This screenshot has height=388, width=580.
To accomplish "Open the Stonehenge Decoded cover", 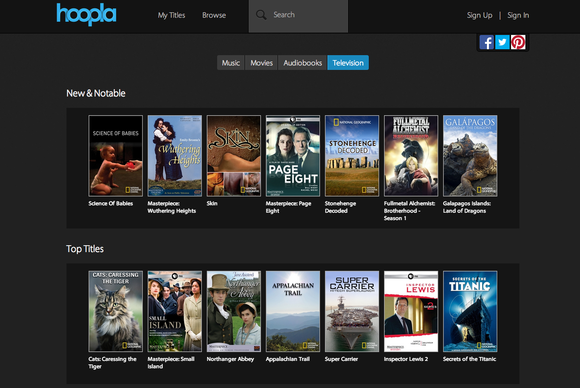I will point(352,156).
